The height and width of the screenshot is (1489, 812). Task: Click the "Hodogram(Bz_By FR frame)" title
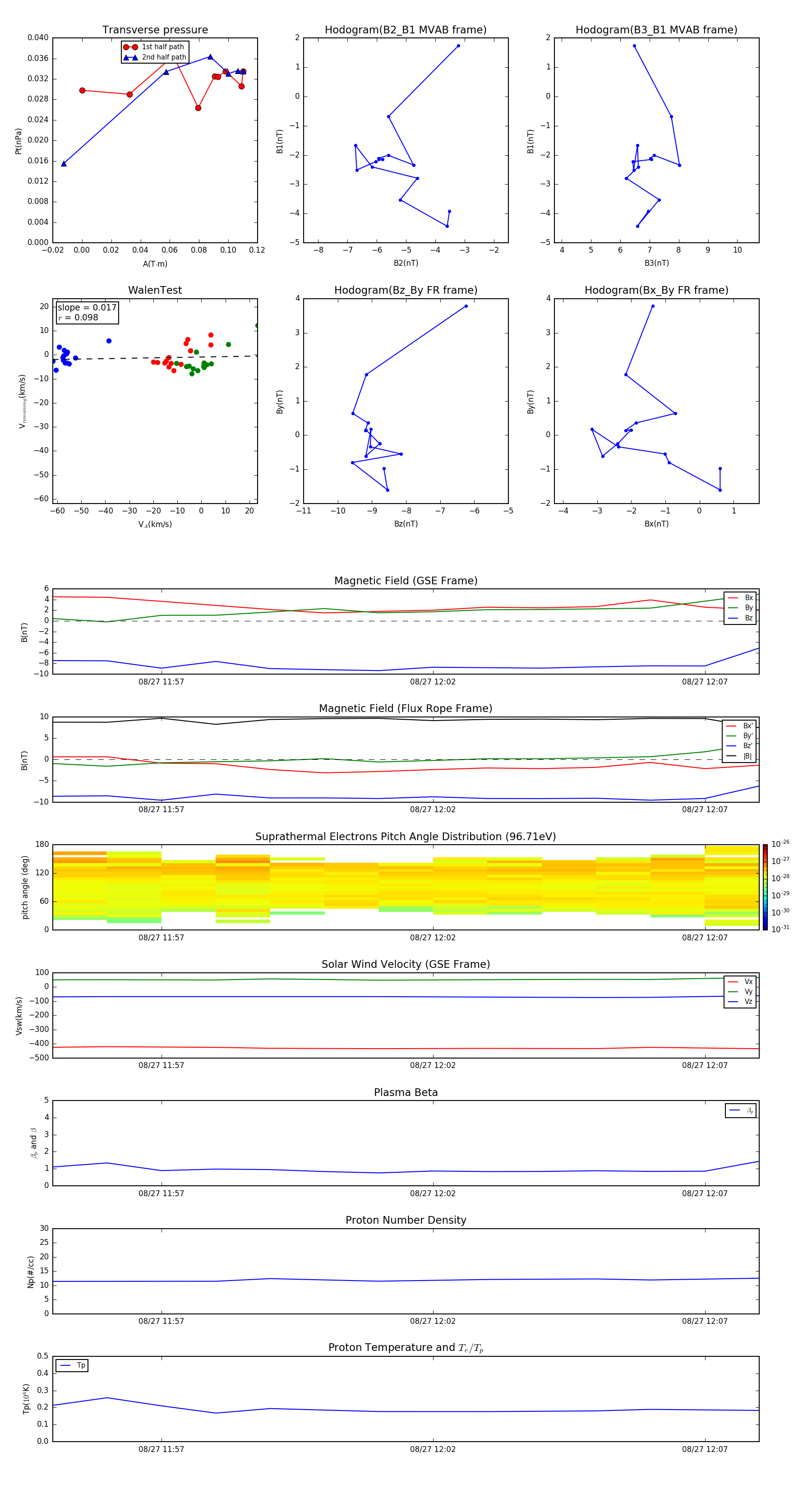click(x=406, y=290)
